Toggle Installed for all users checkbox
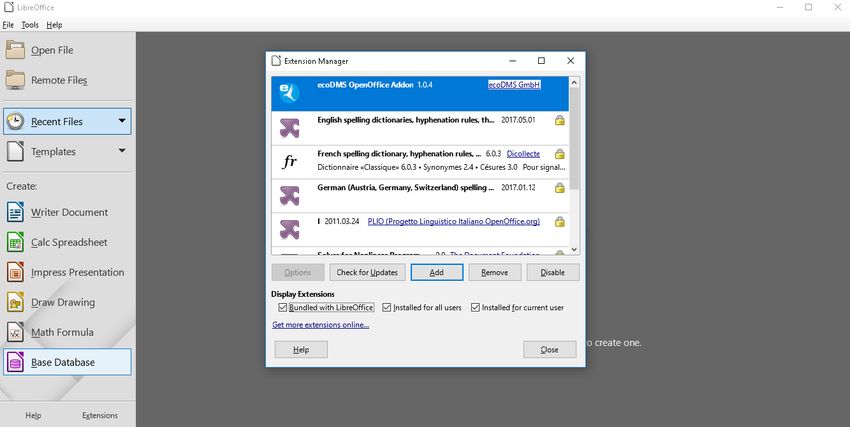The height and width of the screenshot is (427, 850). [387, 307]
